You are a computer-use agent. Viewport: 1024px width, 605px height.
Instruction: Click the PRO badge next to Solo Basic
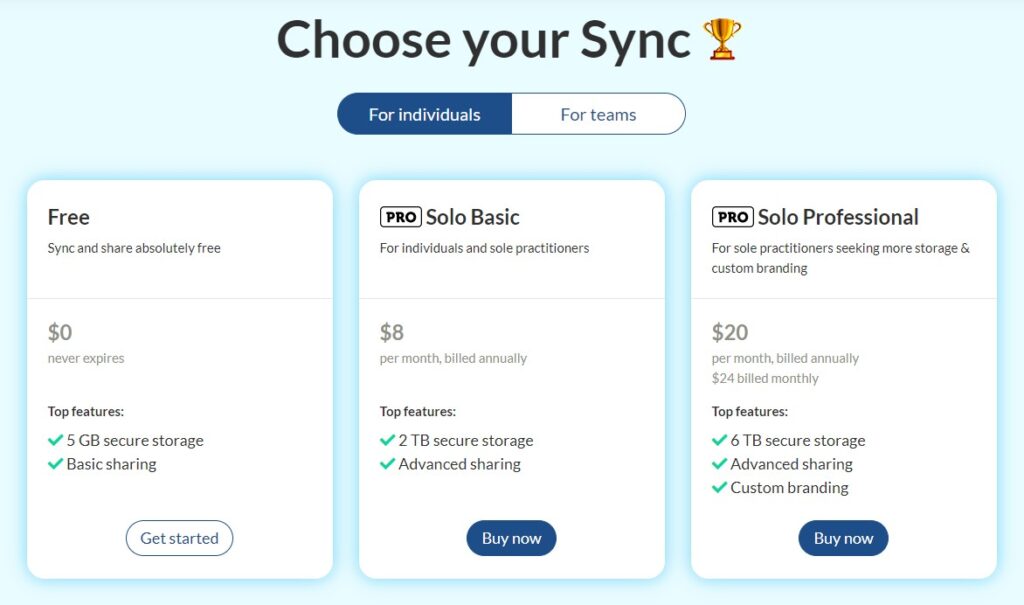[400, 217]
